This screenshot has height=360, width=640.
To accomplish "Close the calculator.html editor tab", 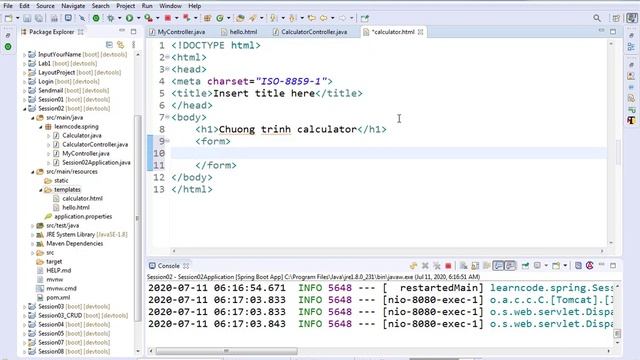I will pyautogui.click(x=420, y=32).
